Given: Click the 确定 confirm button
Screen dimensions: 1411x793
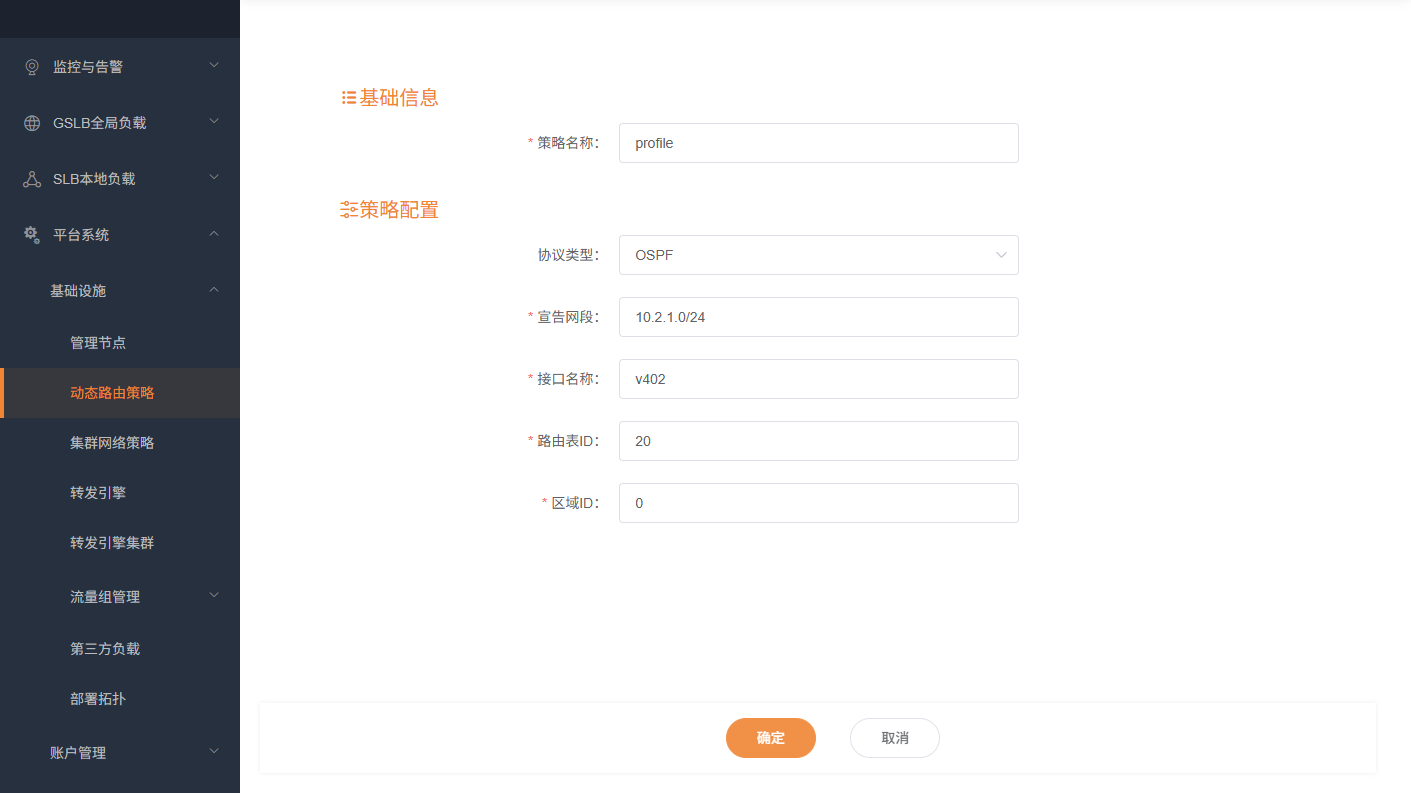Looking at the screenshot, I should click(x=770, y=737).
